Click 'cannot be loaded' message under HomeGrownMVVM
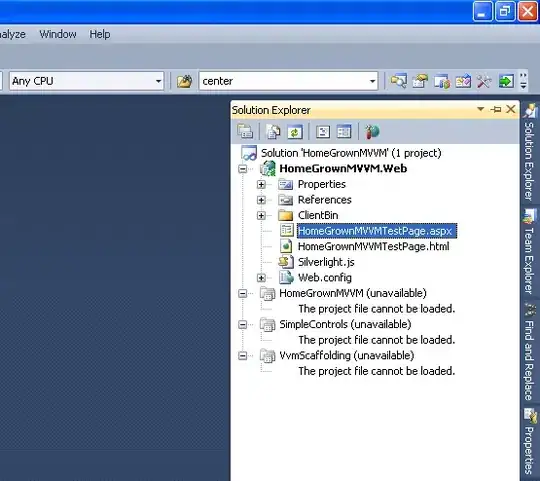This screenshot has height=481, width=540. click(376, 309)
